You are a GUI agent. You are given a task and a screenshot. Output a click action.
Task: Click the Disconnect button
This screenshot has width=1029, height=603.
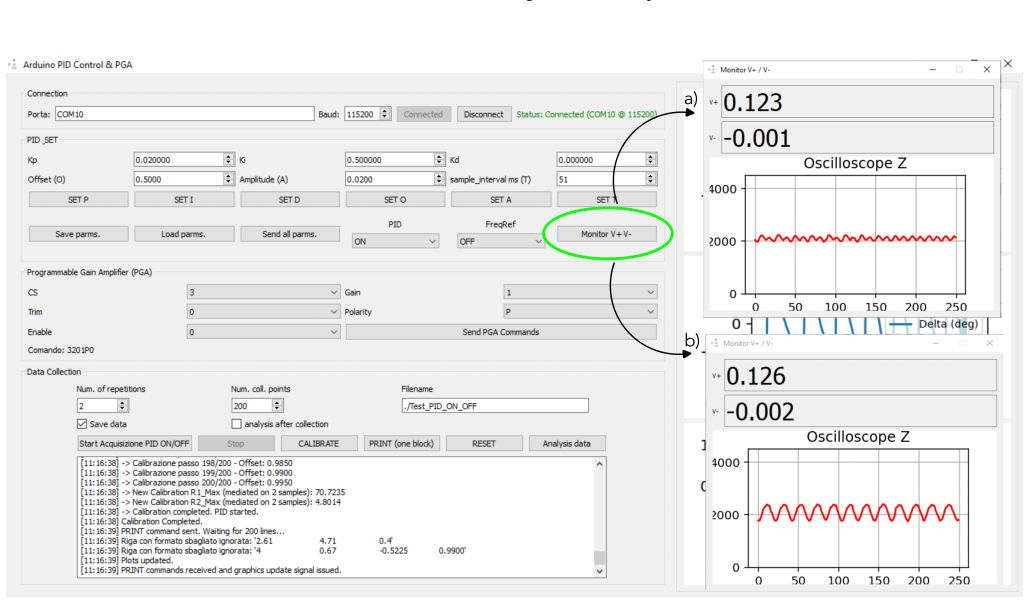(x=484, y=114)
